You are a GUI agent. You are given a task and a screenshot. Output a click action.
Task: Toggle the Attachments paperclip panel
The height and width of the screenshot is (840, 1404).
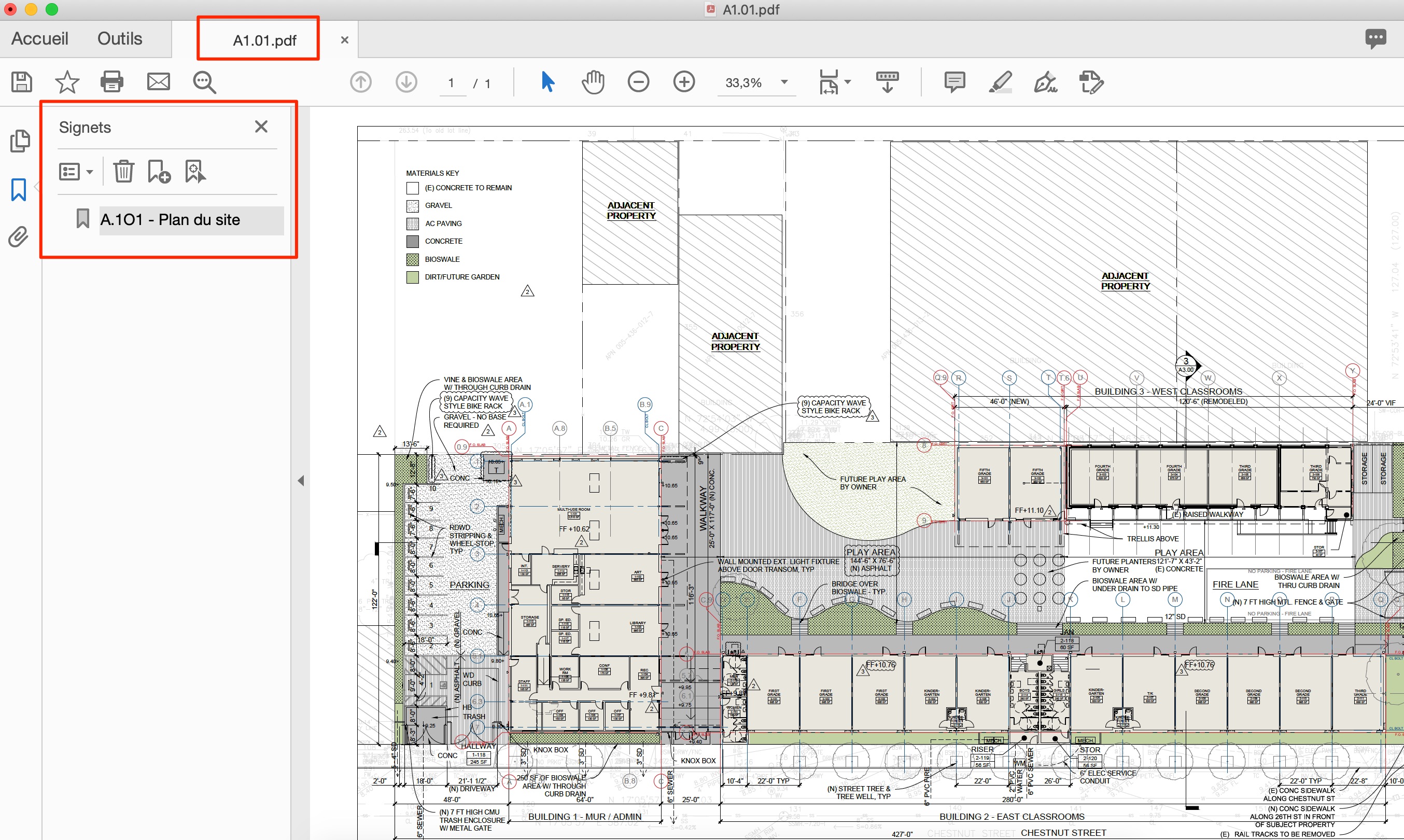pyautogui.click(x=18, y=237)
